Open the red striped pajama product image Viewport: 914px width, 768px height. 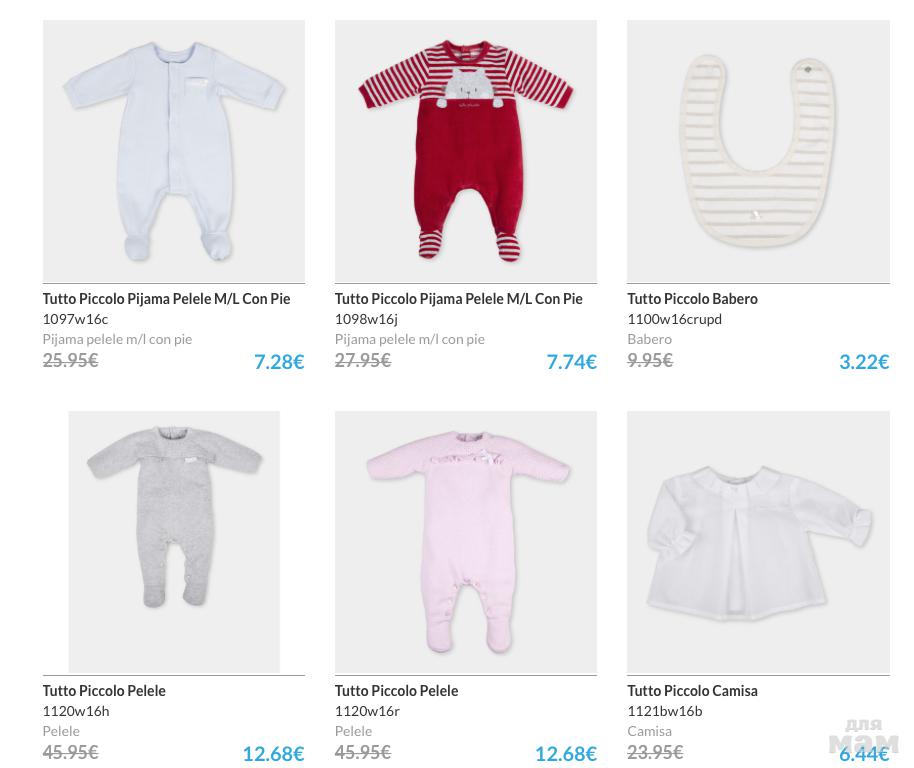click(x=465, y=151)
